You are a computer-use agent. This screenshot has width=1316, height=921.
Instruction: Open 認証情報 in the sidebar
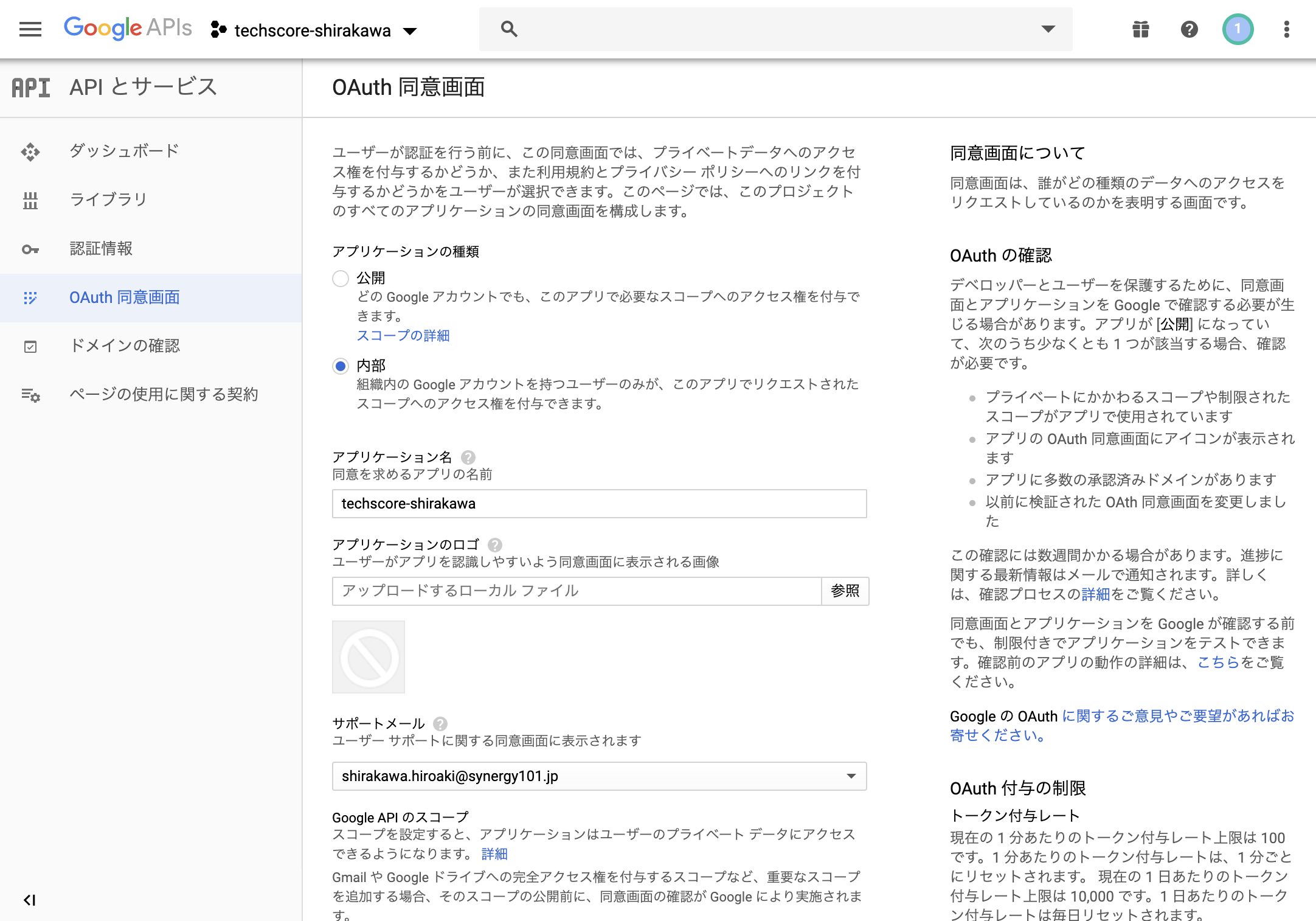101,248
